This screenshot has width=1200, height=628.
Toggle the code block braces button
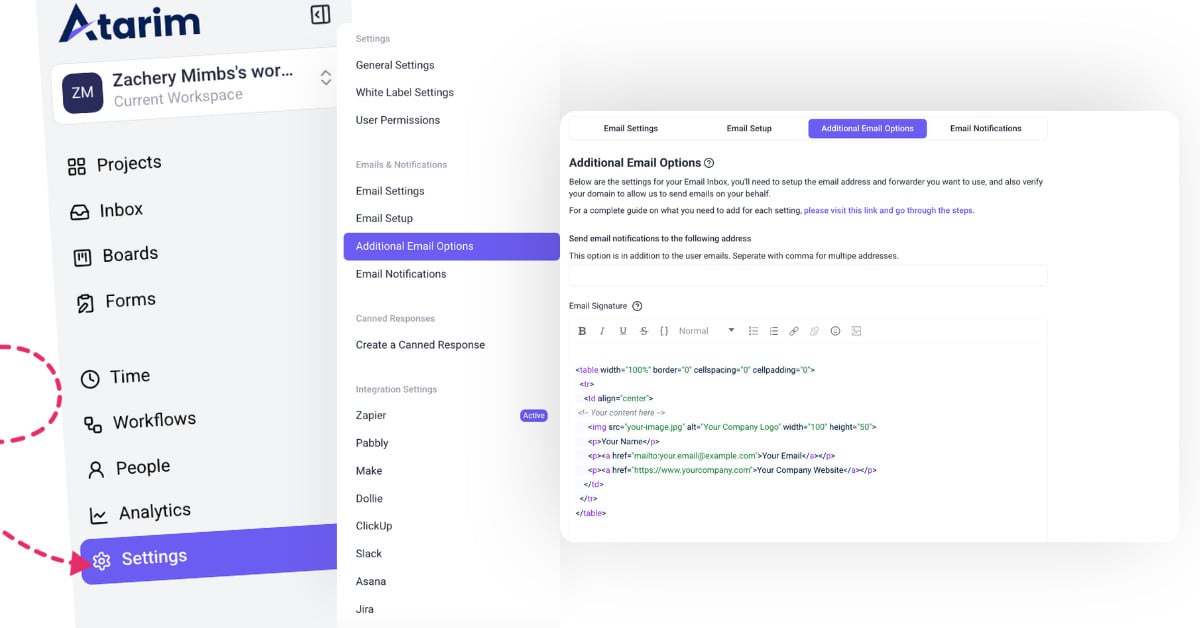pyautogui.click(x=664, y=331)
